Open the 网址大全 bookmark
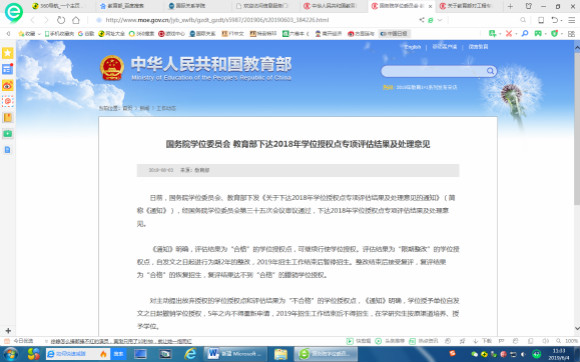 point(112,34)
